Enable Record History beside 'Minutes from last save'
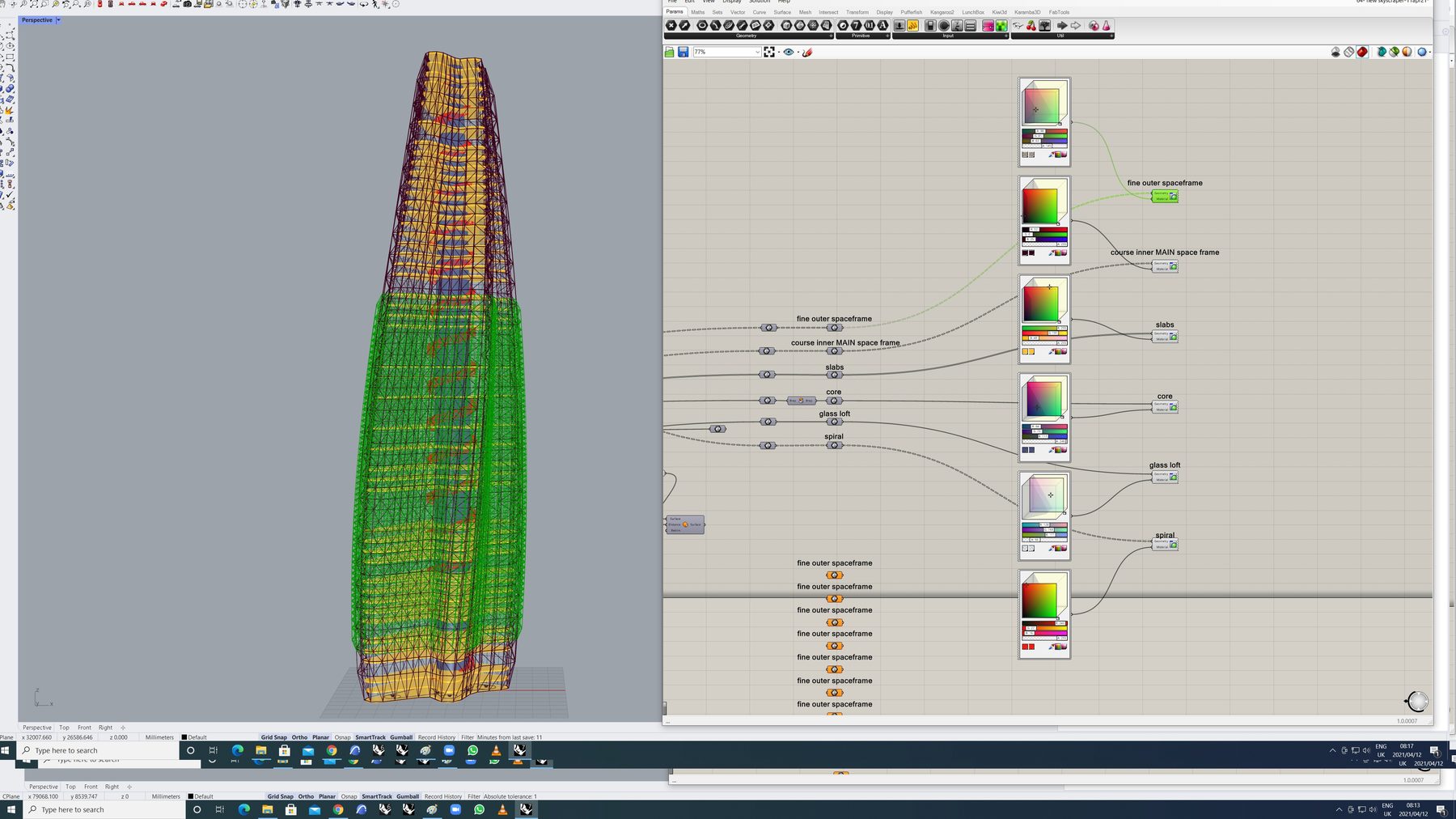 pos(437,737)
